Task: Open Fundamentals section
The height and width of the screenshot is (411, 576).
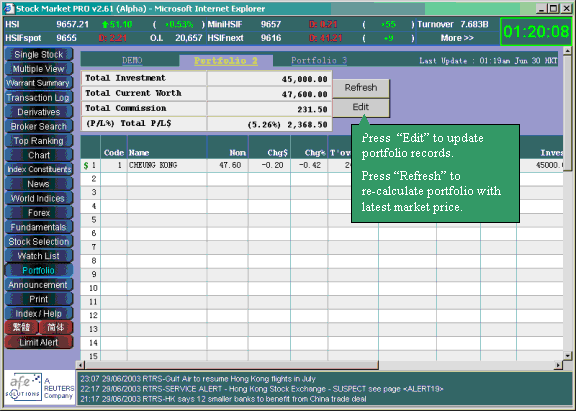Action: coord(39,227)
